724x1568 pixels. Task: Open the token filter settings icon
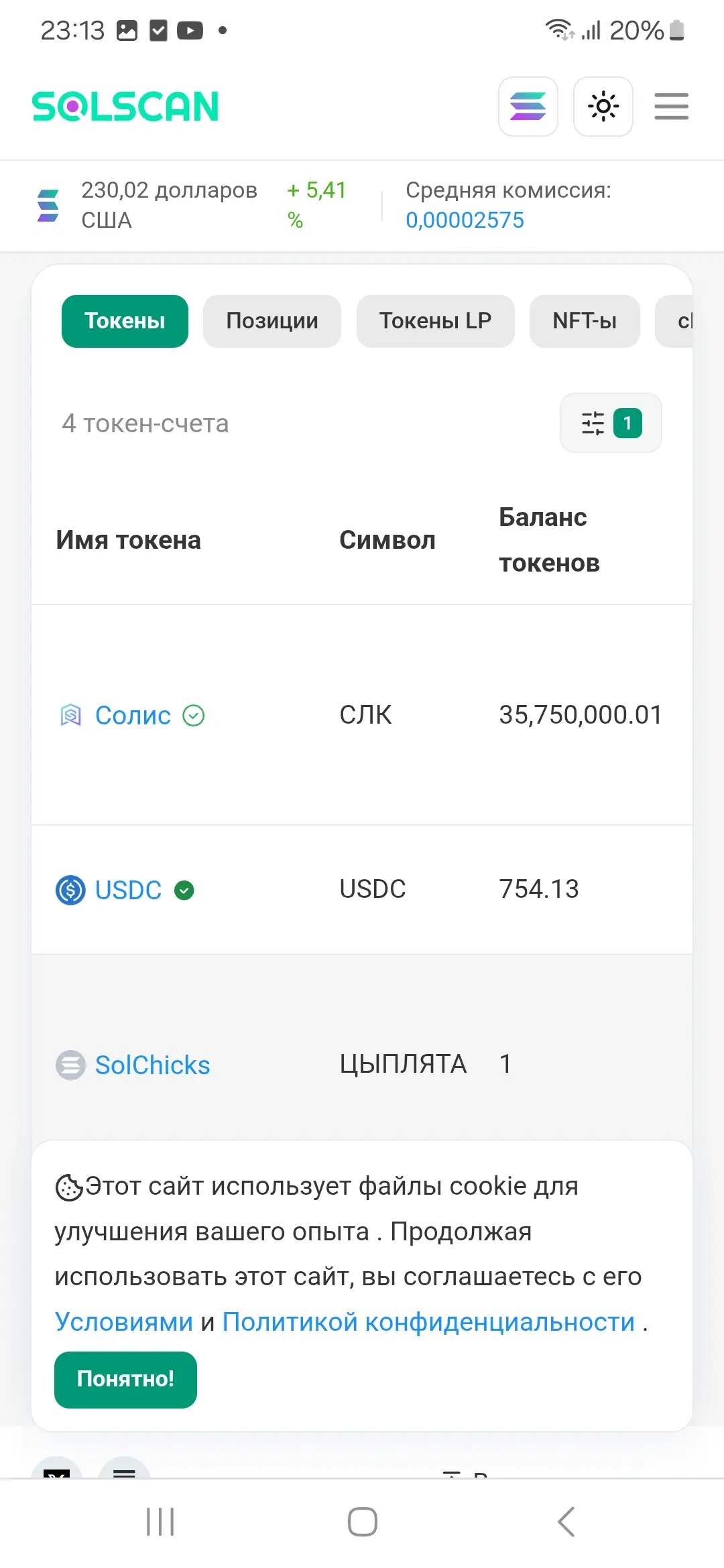[611, 423]
